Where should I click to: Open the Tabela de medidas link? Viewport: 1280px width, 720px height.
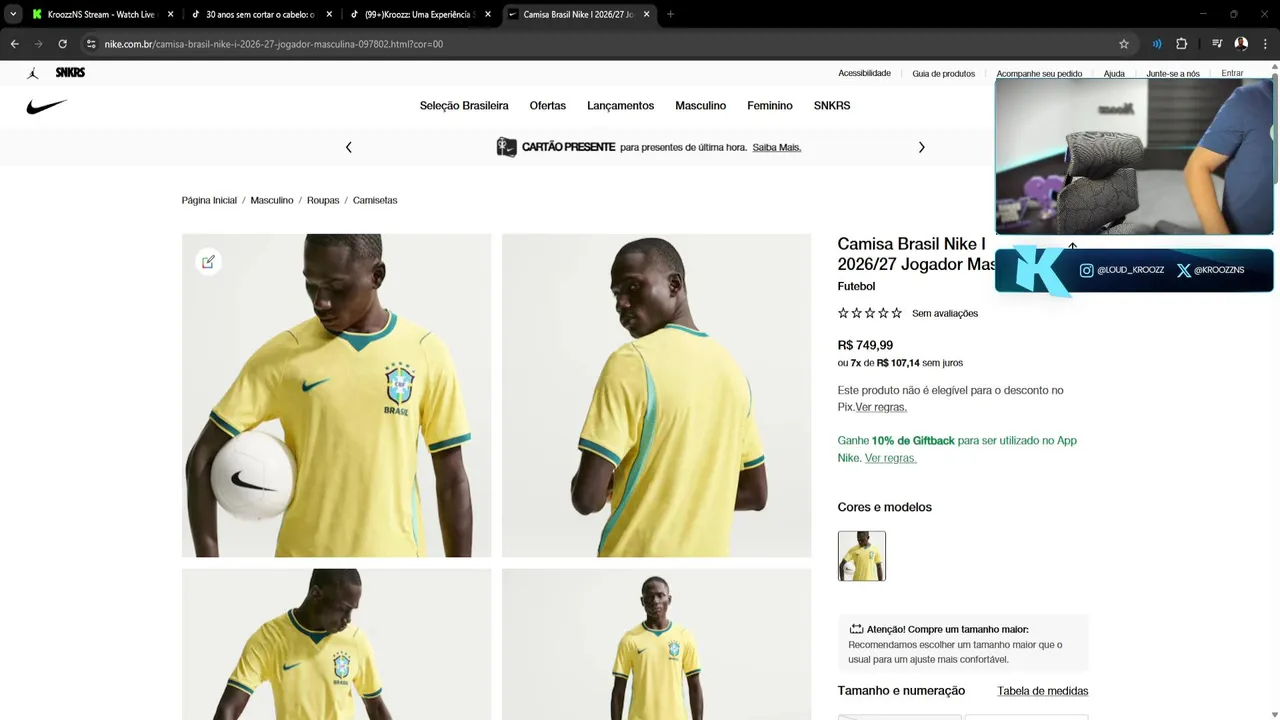1042,691
